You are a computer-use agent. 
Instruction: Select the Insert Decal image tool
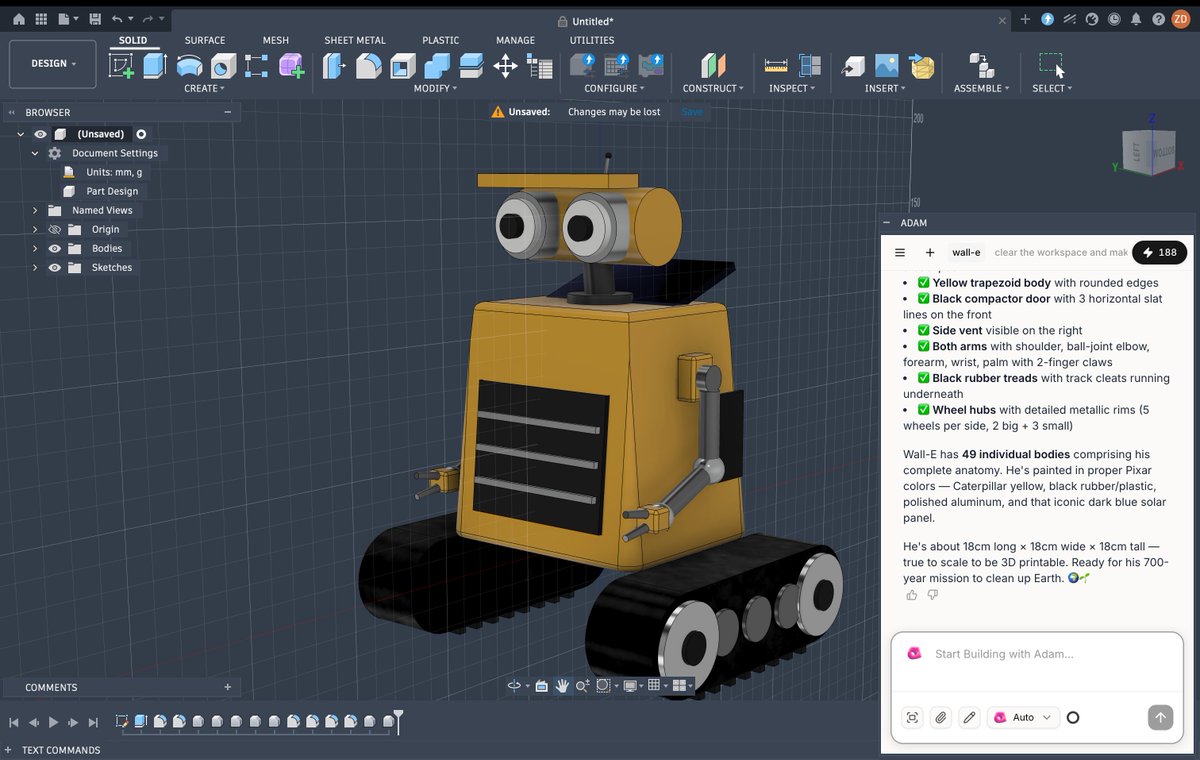click(x=886, y=66)
